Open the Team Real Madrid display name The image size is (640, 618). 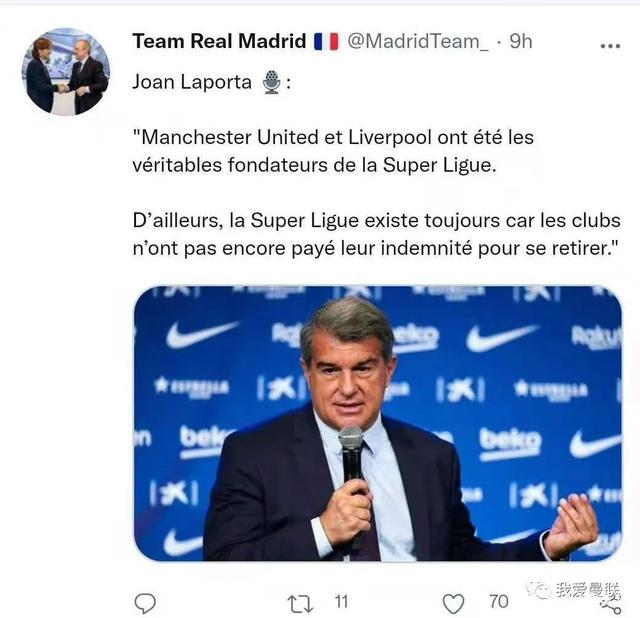tap(219, 41)
